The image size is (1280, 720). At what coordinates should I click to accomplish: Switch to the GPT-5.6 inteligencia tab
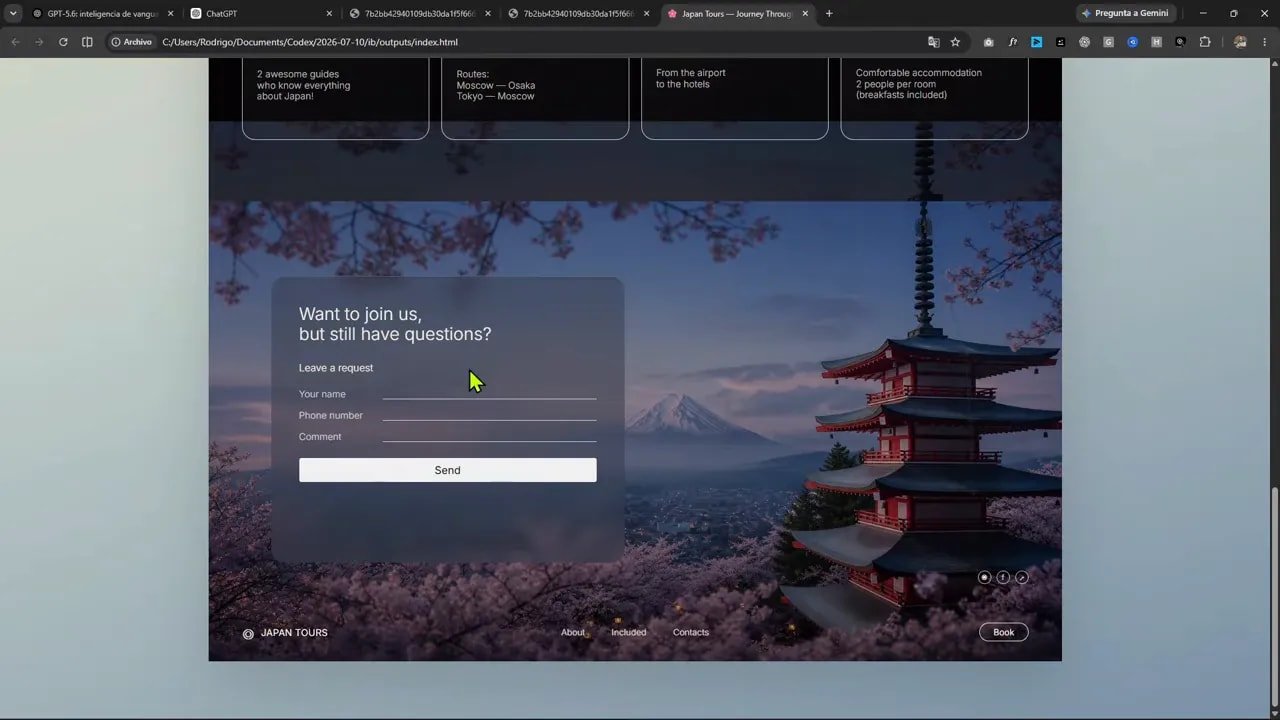pyautogui.click(x=102, y=14)
